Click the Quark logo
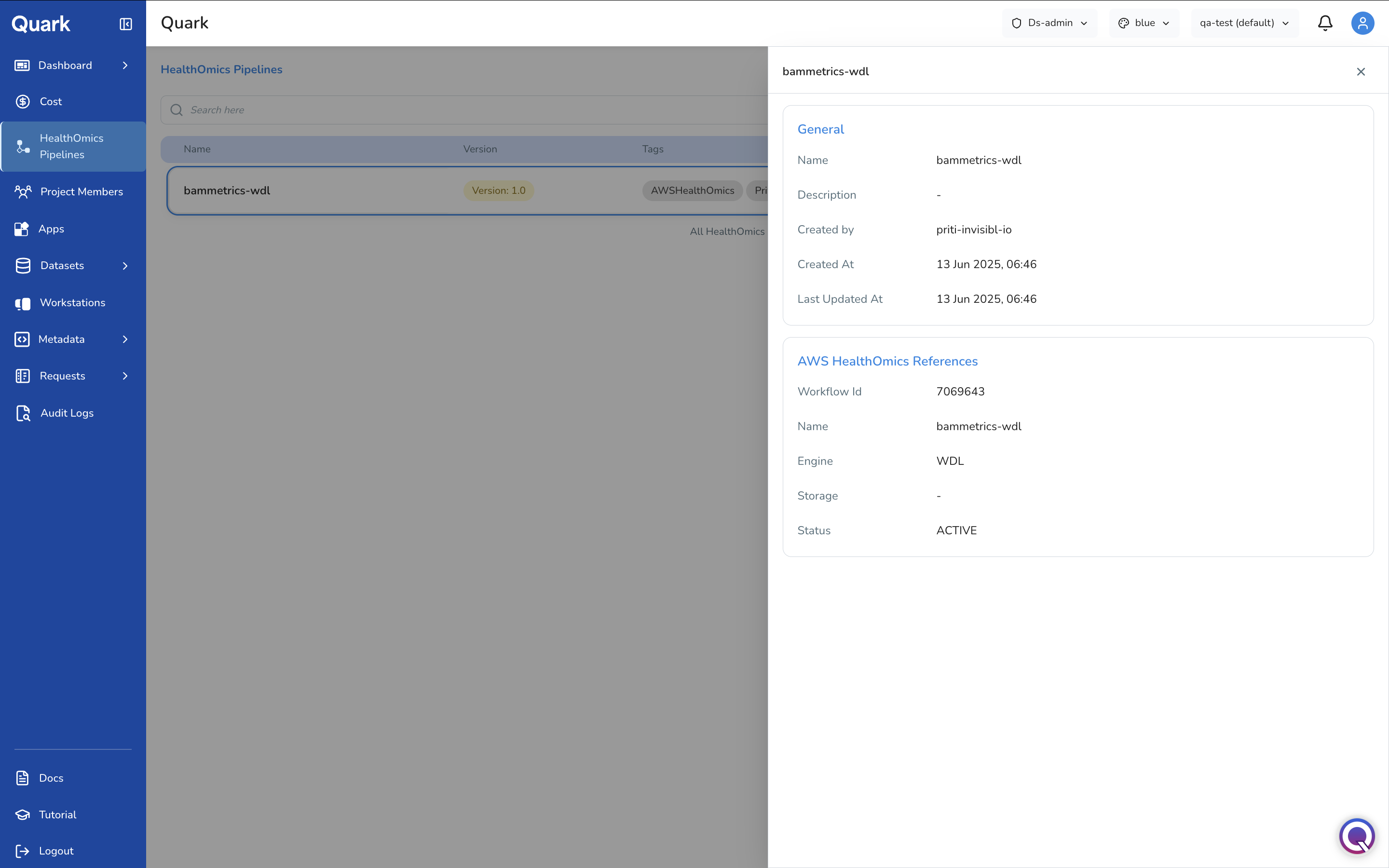1389x868 pixels. (x=41, y=24)
